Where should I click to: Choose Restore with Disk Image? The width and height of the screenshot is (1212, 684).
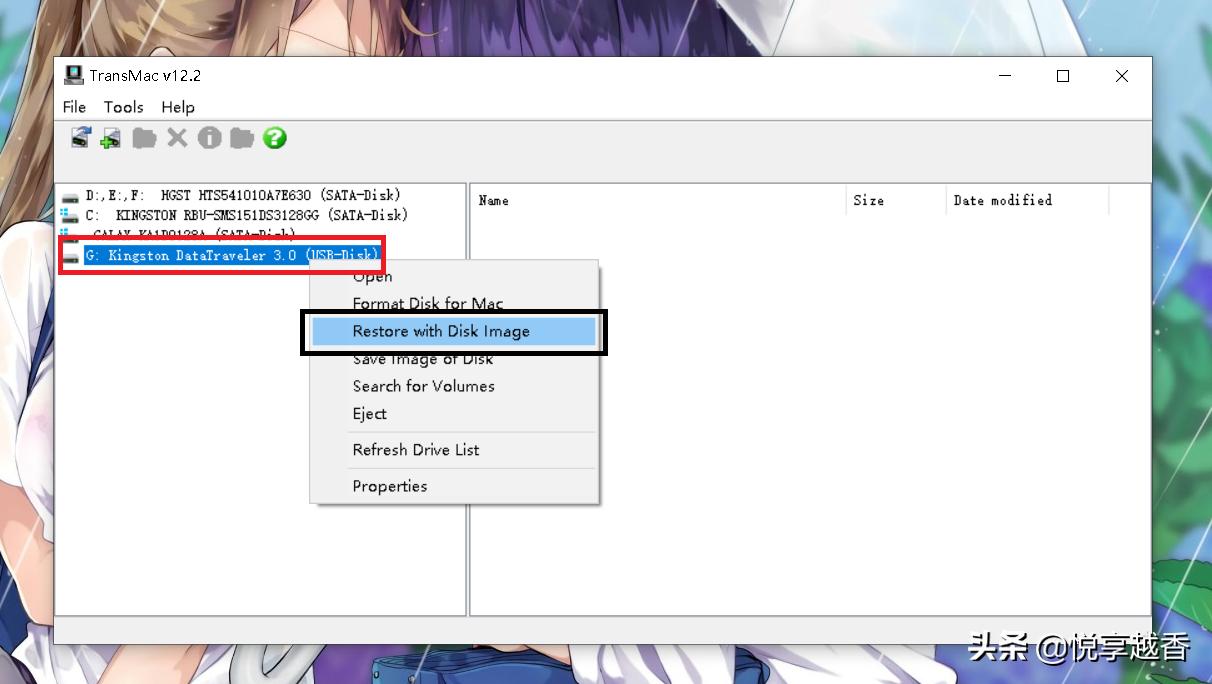(x=442, y=331)
